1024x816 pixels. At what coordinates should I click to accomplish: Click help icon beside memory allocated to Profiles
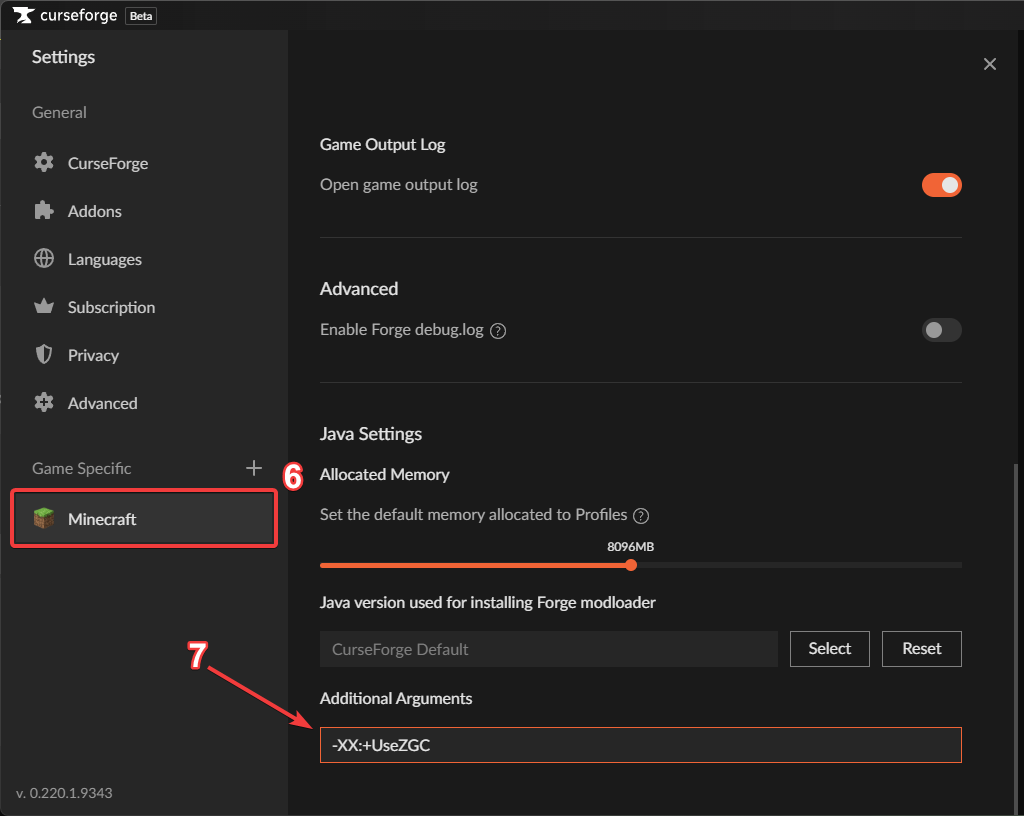(641, 516)
